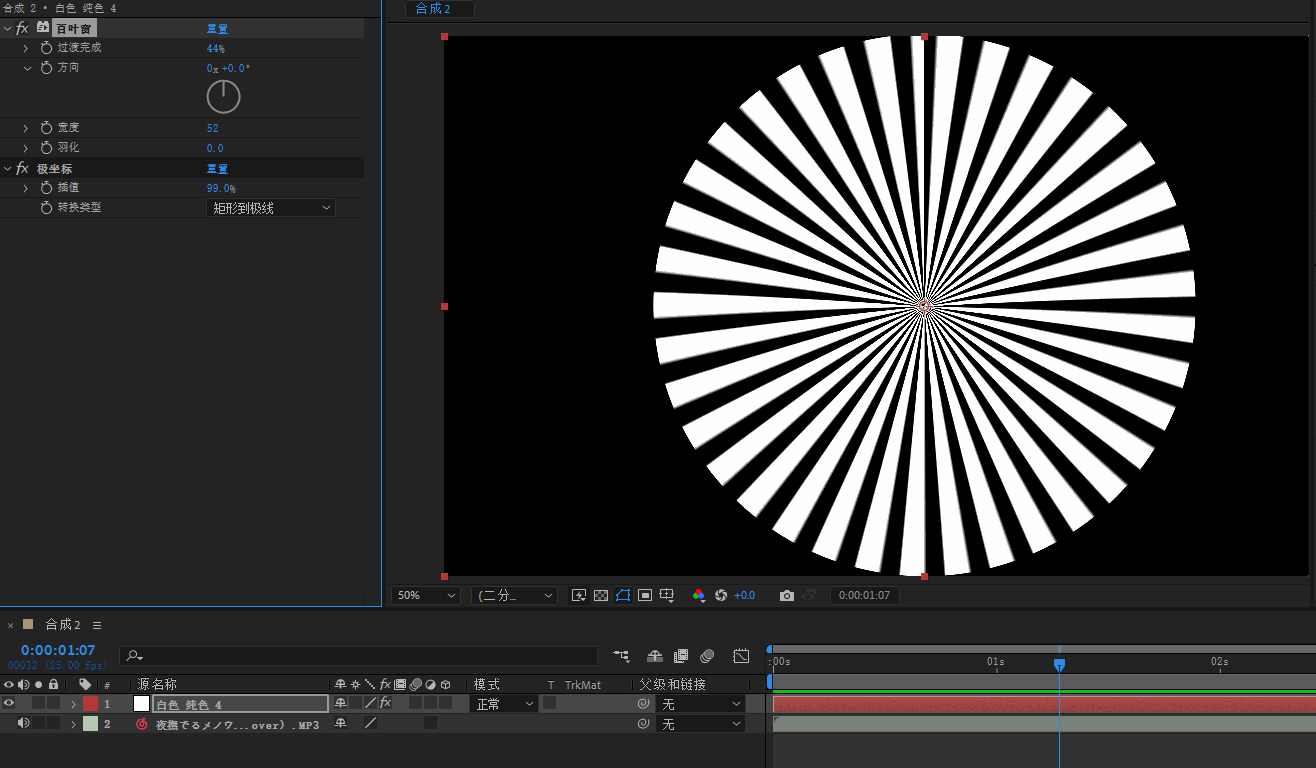Expand the 宽度 property twirl arrow

(26, 128)
